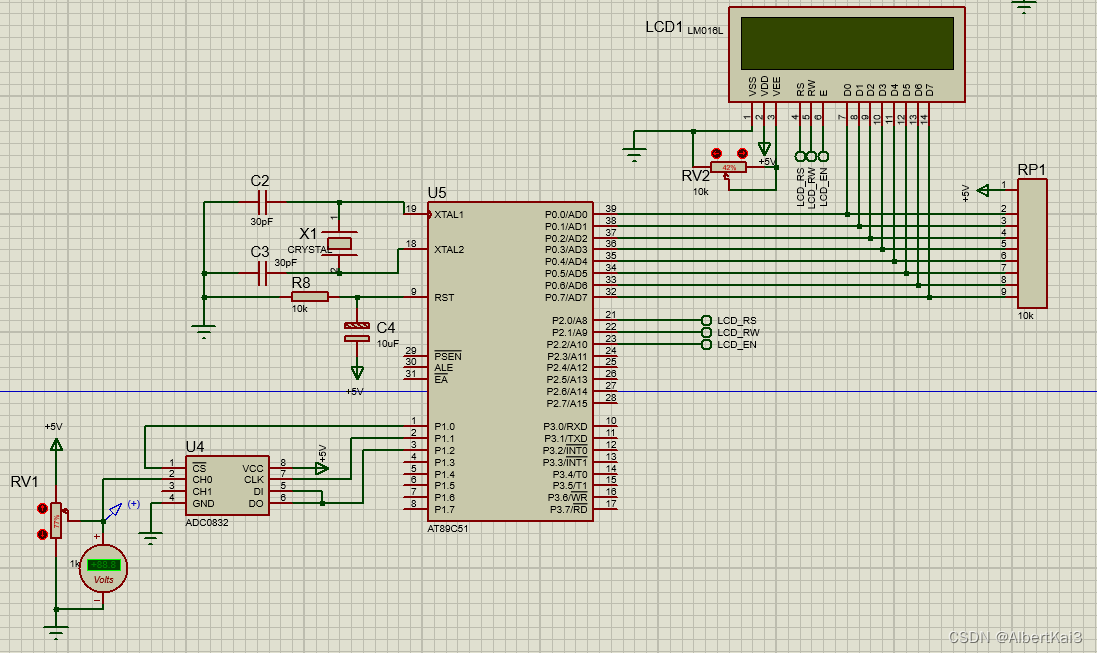Select the U4 ADC0832 converter chip
The image size is (1097, 653).
pos(227,486)
